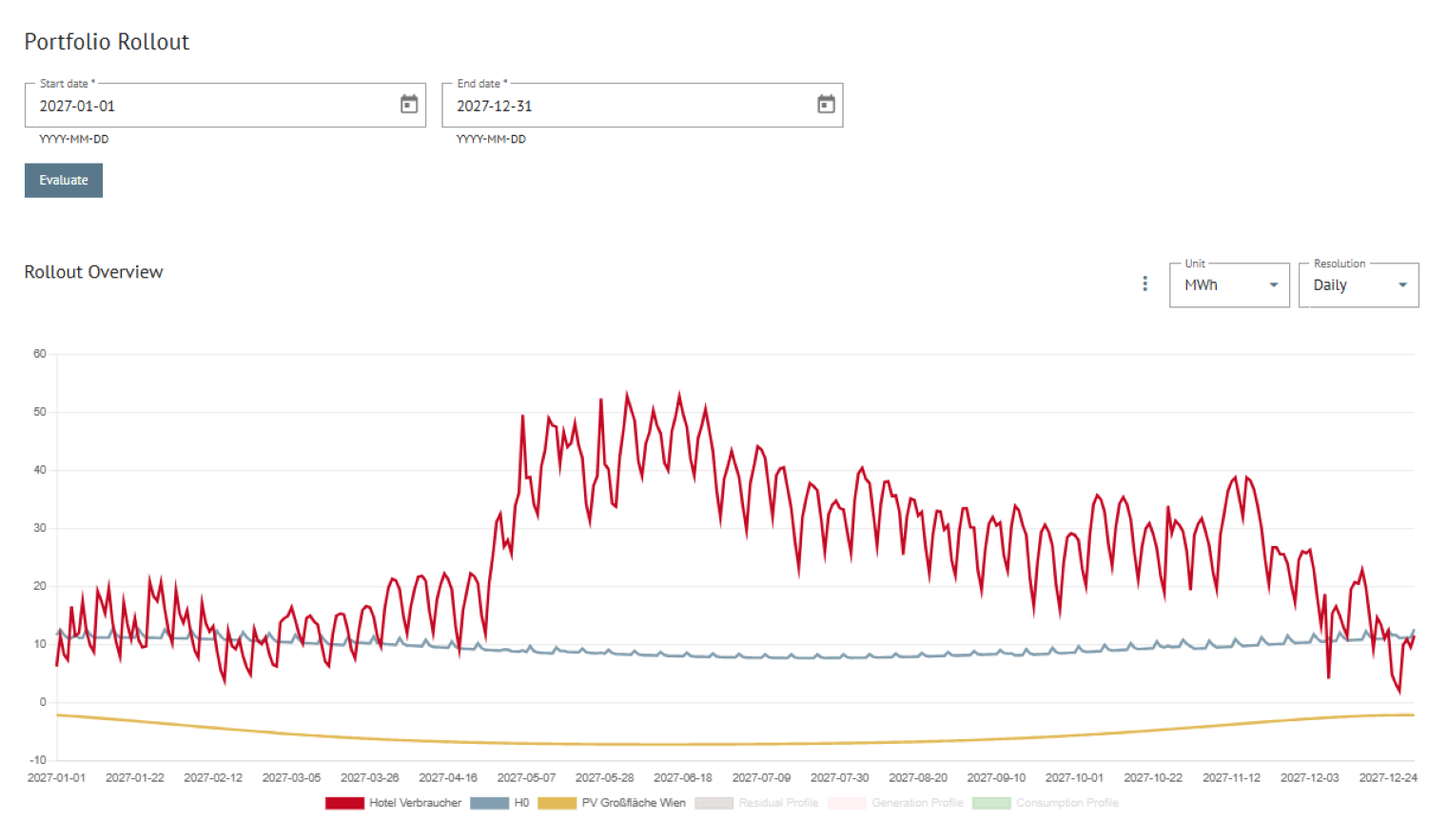Toggle PV Großfläche Wien legend entry

click(x=633, y=803)
